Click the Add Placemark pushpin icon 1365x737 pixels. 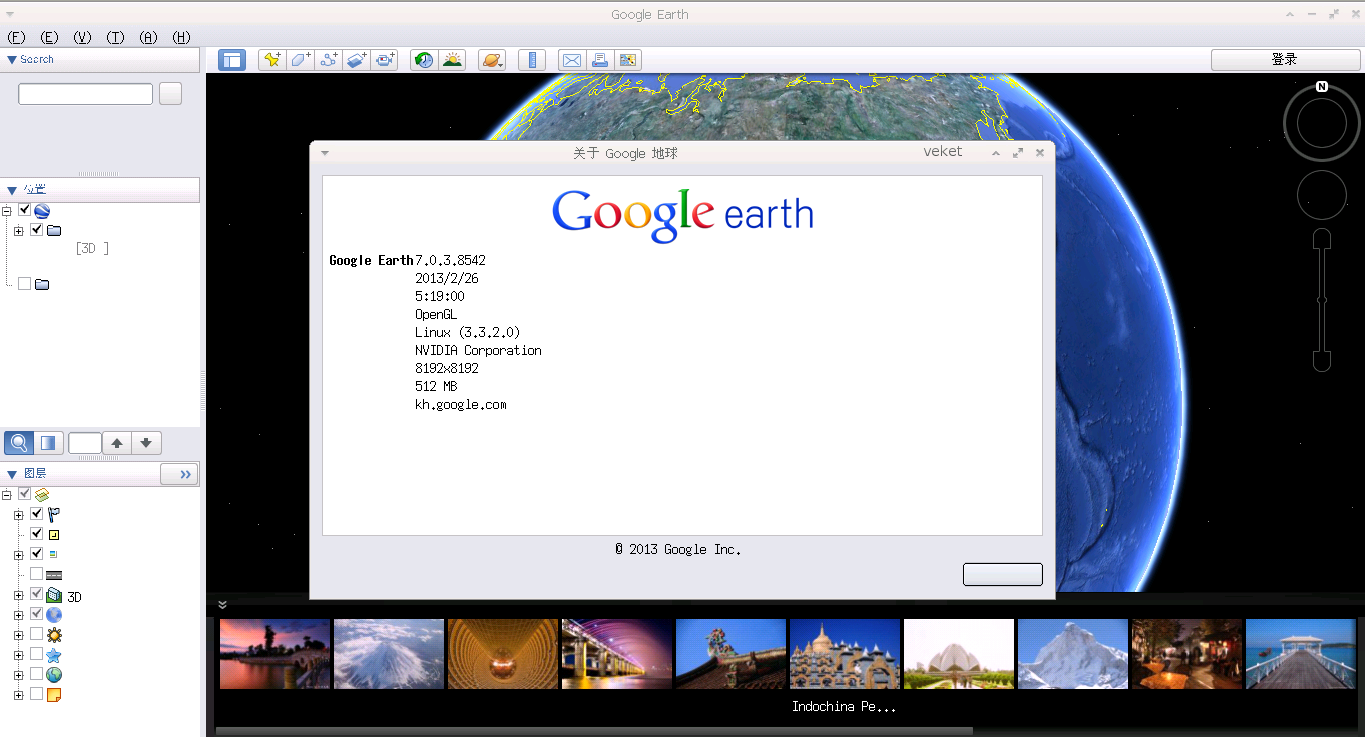pyautogui.click(x=271, y=60)
